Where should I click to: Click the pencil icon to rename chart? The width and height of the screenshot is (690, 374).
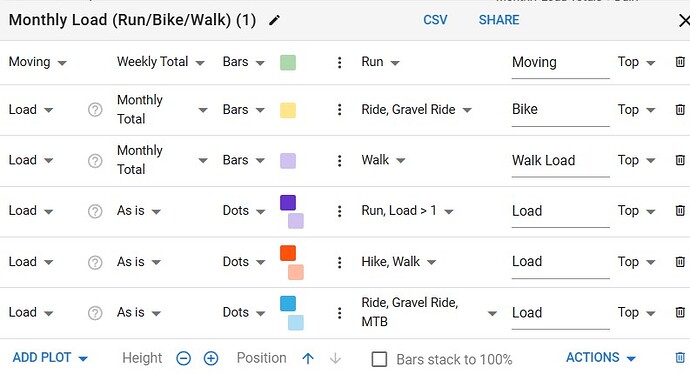pos(274,20)
